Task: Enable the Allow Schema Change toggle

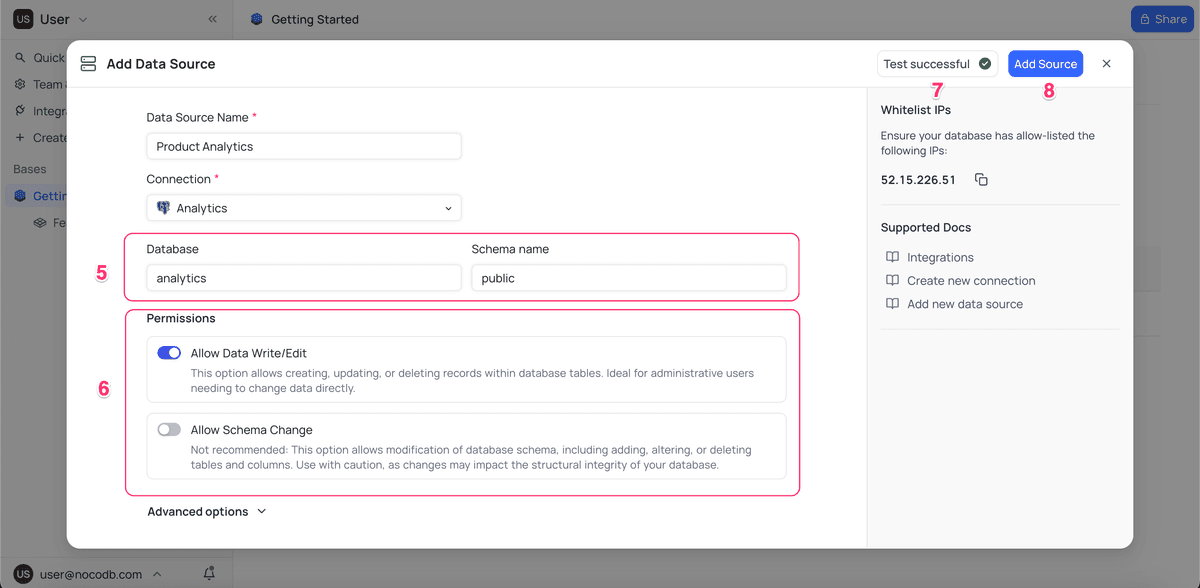Action: tap(169, 429)
